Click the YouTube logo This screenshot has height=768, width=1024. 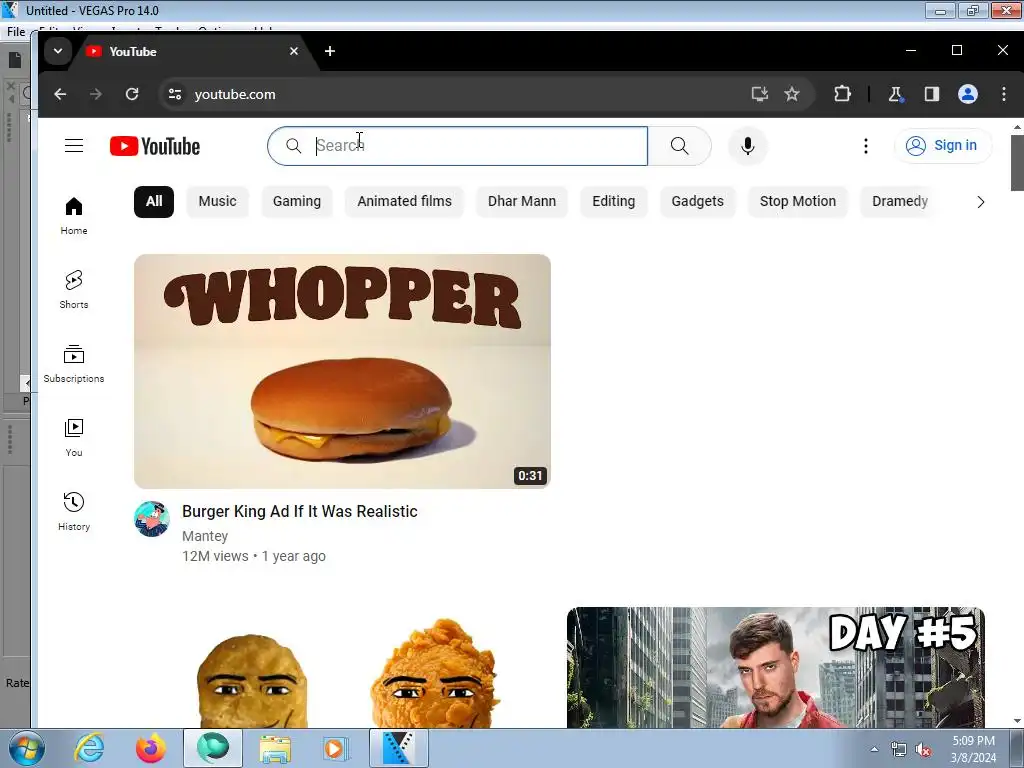coord(155,146)
